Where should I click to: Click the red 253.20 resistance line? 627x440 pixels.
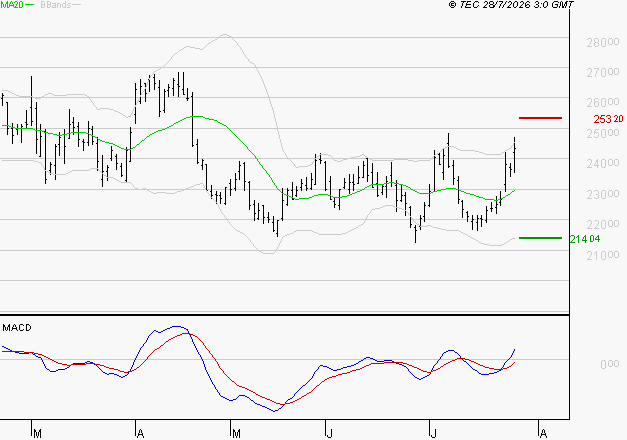click(540, 118)
